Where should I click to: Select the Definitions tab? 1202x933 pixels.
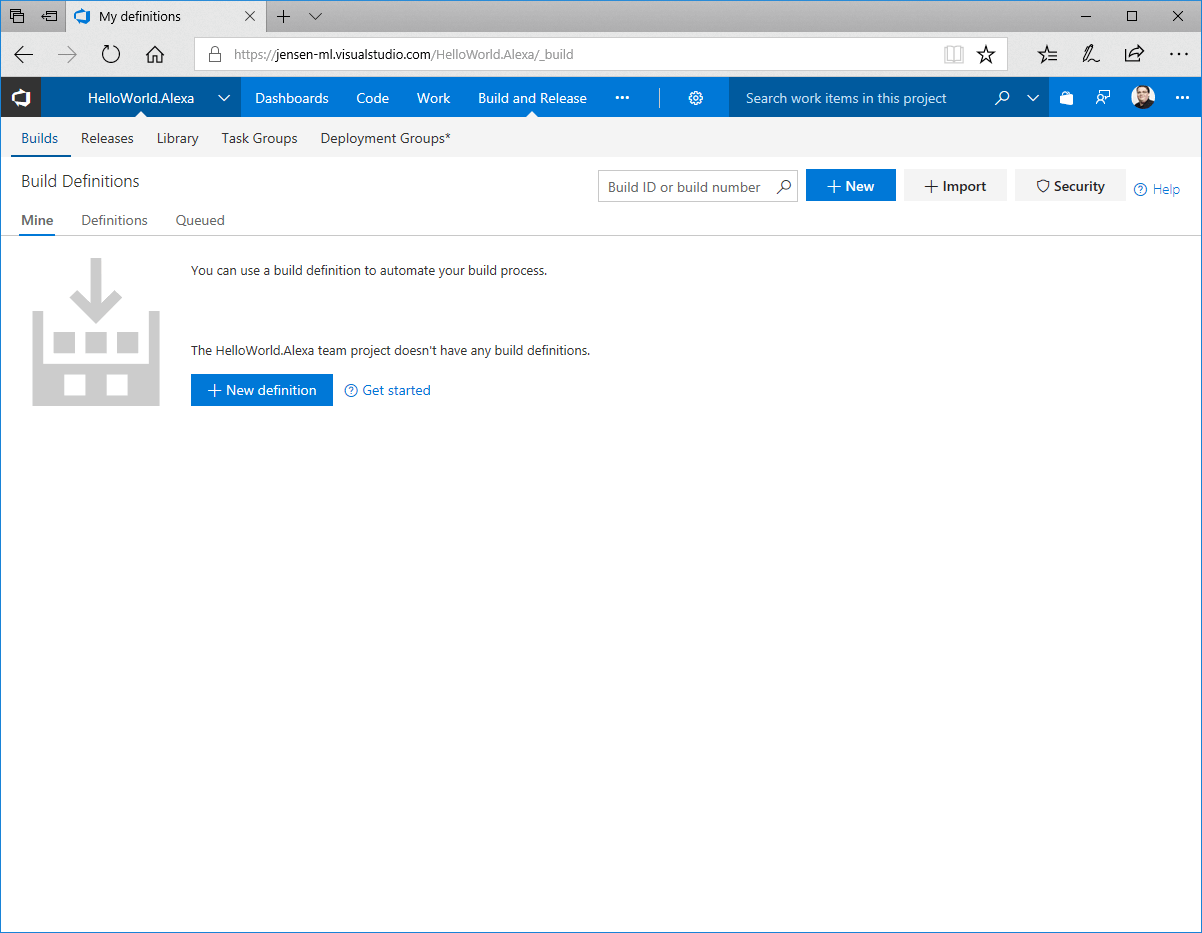[114, 220]
